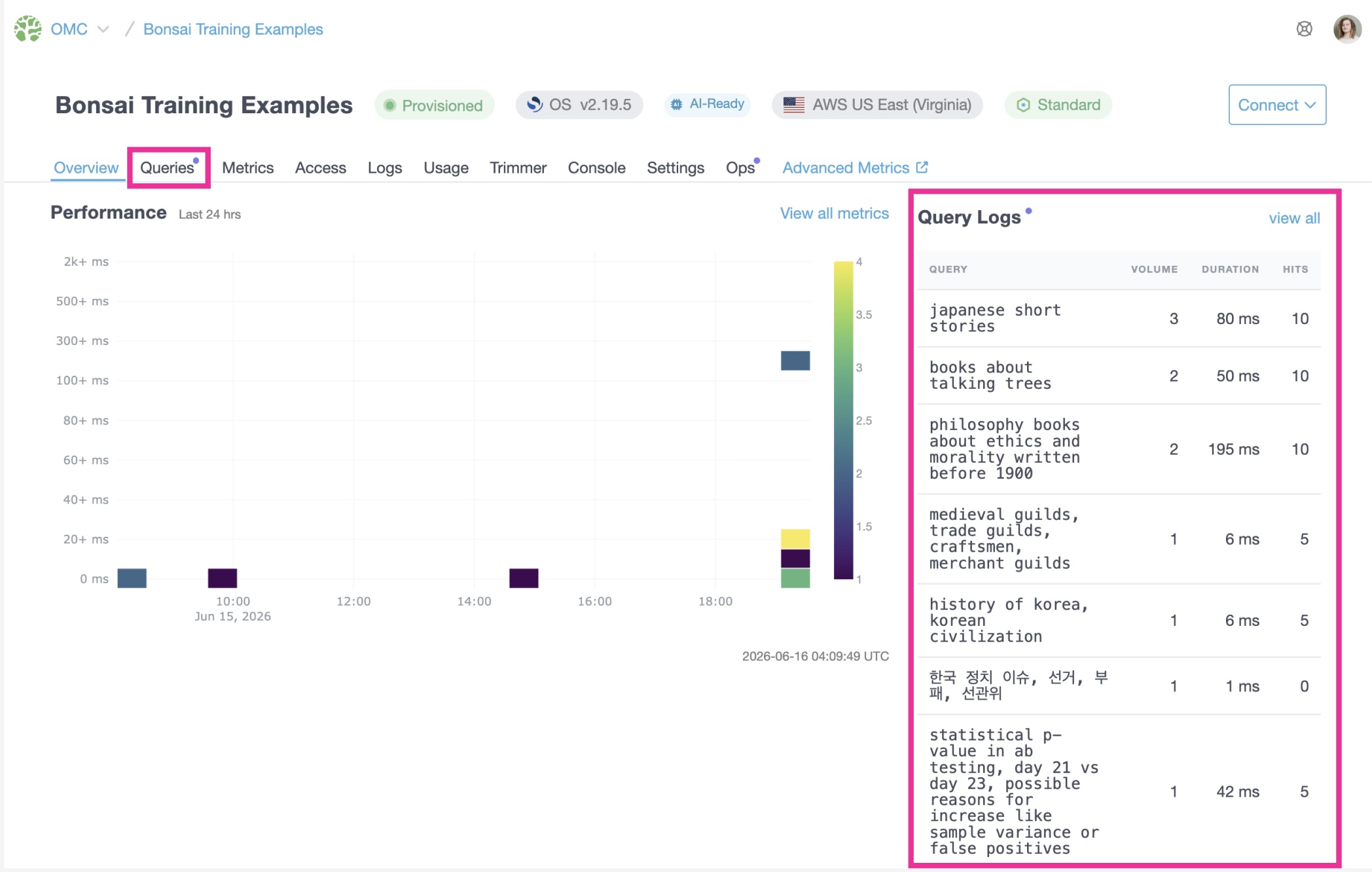
Task: Click the OpenSearch version badge icon
Action: (x=535, y=105)
